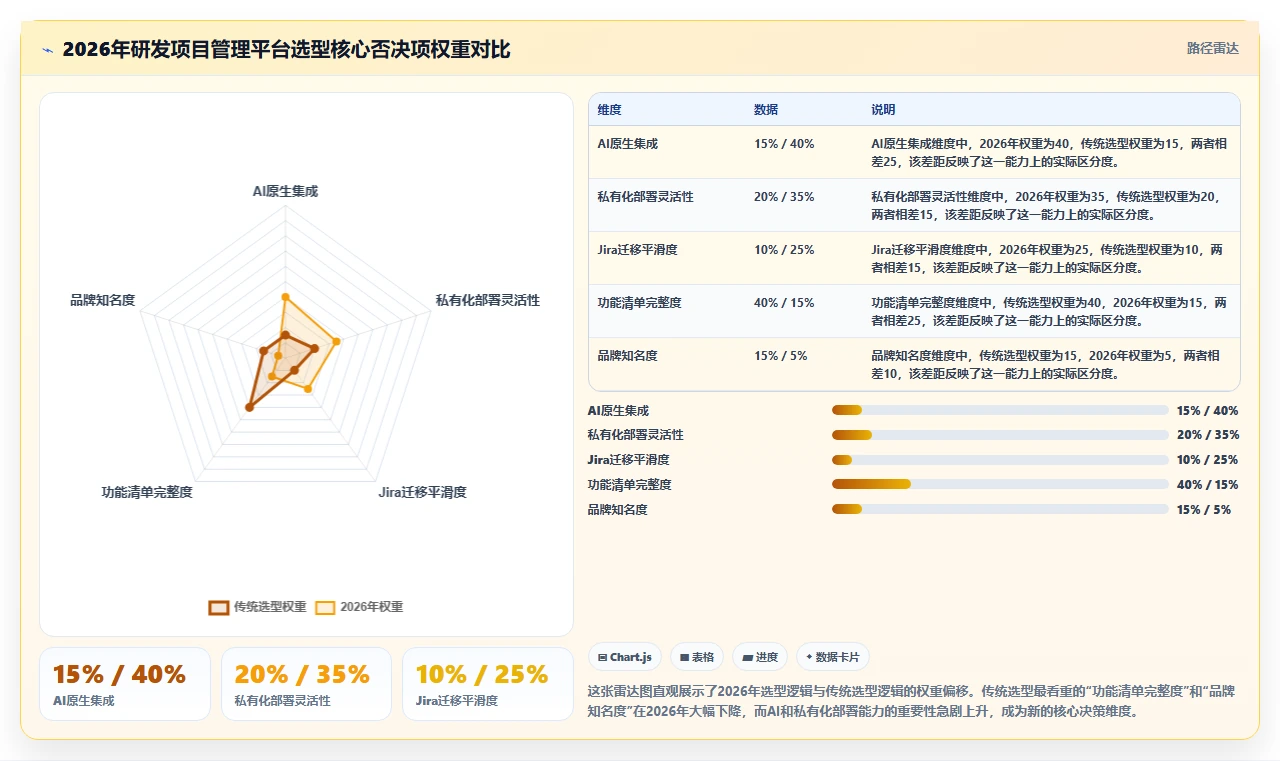1280x761 pixels.
Task: Select the AI原生集成 table row name
Action: [x=628, y=144]
